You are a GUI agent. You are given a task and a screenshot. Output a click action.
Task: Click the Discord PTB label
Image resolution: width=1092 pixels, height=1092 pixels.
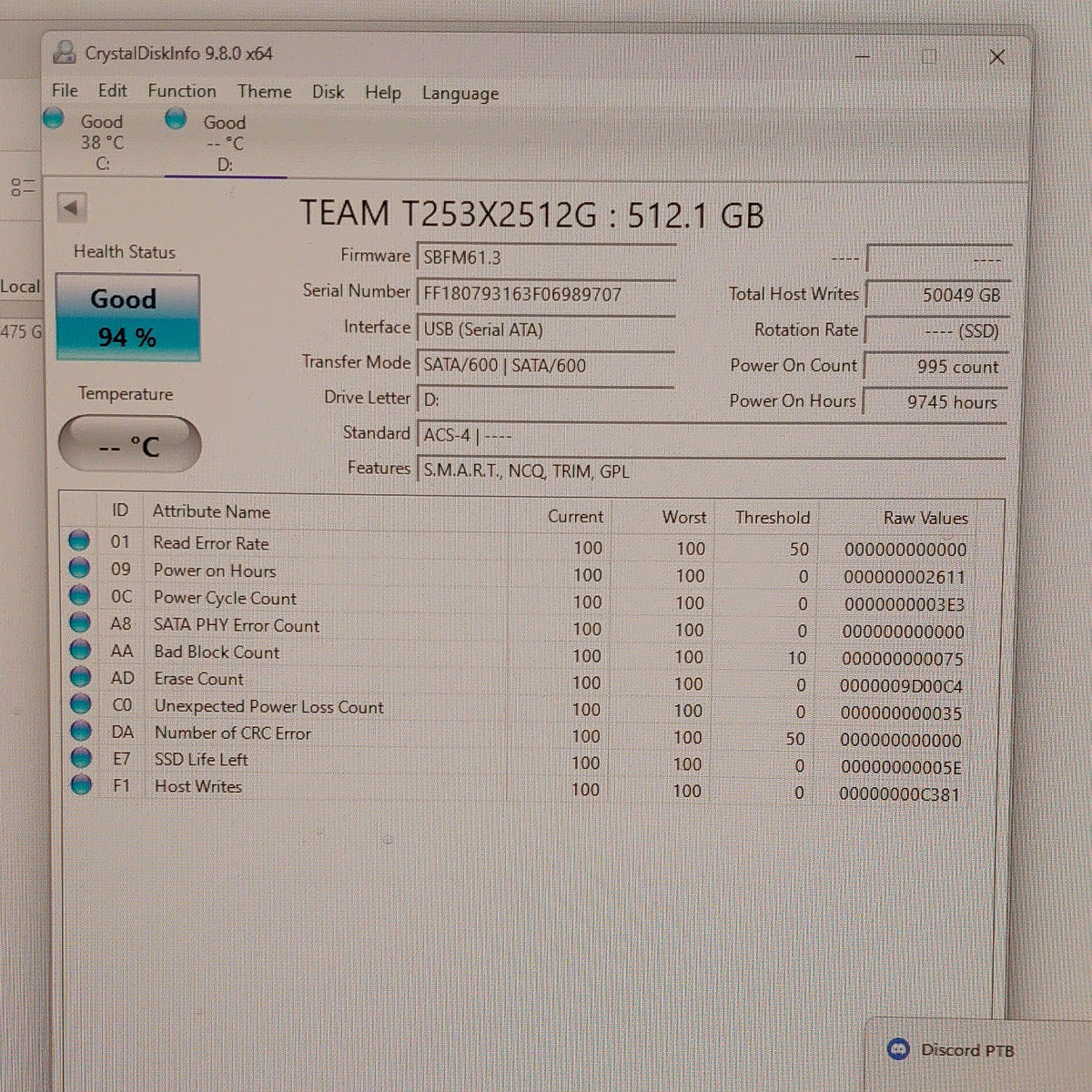(x=967, y=1050)
